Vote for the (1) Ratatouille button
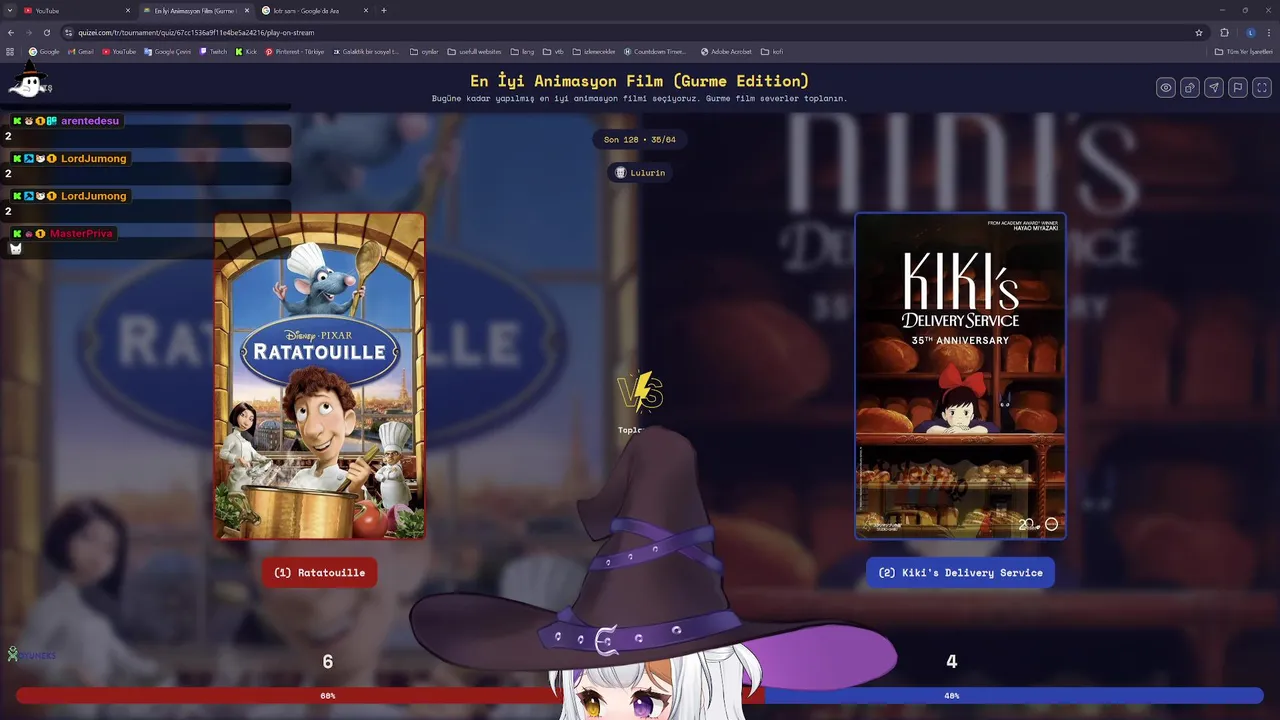The image size is (1280, 720). (x=319, y=573)
